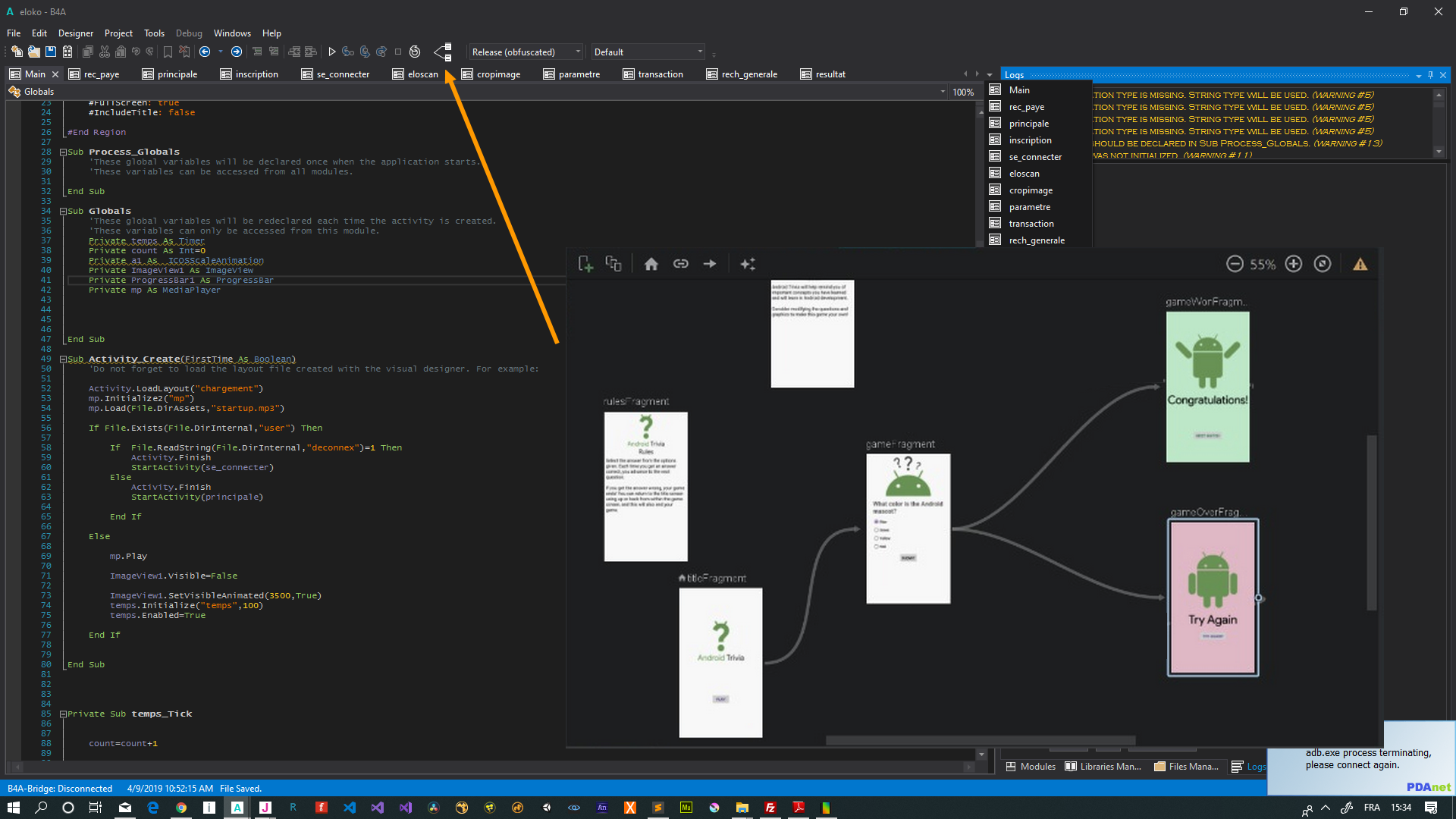Select the gameOverFragment thumbnail
Viewport: 1456px width, 819px height.
(x=1213, y=598)
